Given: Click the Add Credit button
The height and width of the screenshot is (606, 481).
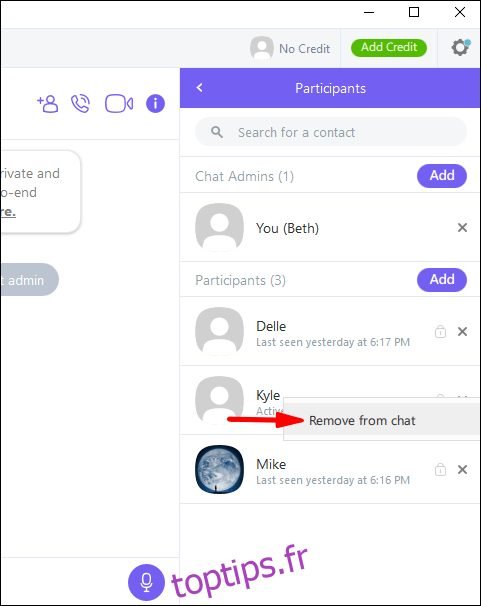Looking at the screenshot, I should (x=389, y=48).
